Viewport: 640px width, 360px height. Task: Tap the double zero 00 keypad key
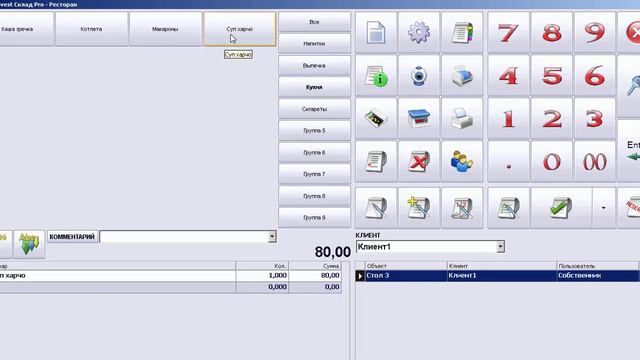tap(595, 162)
